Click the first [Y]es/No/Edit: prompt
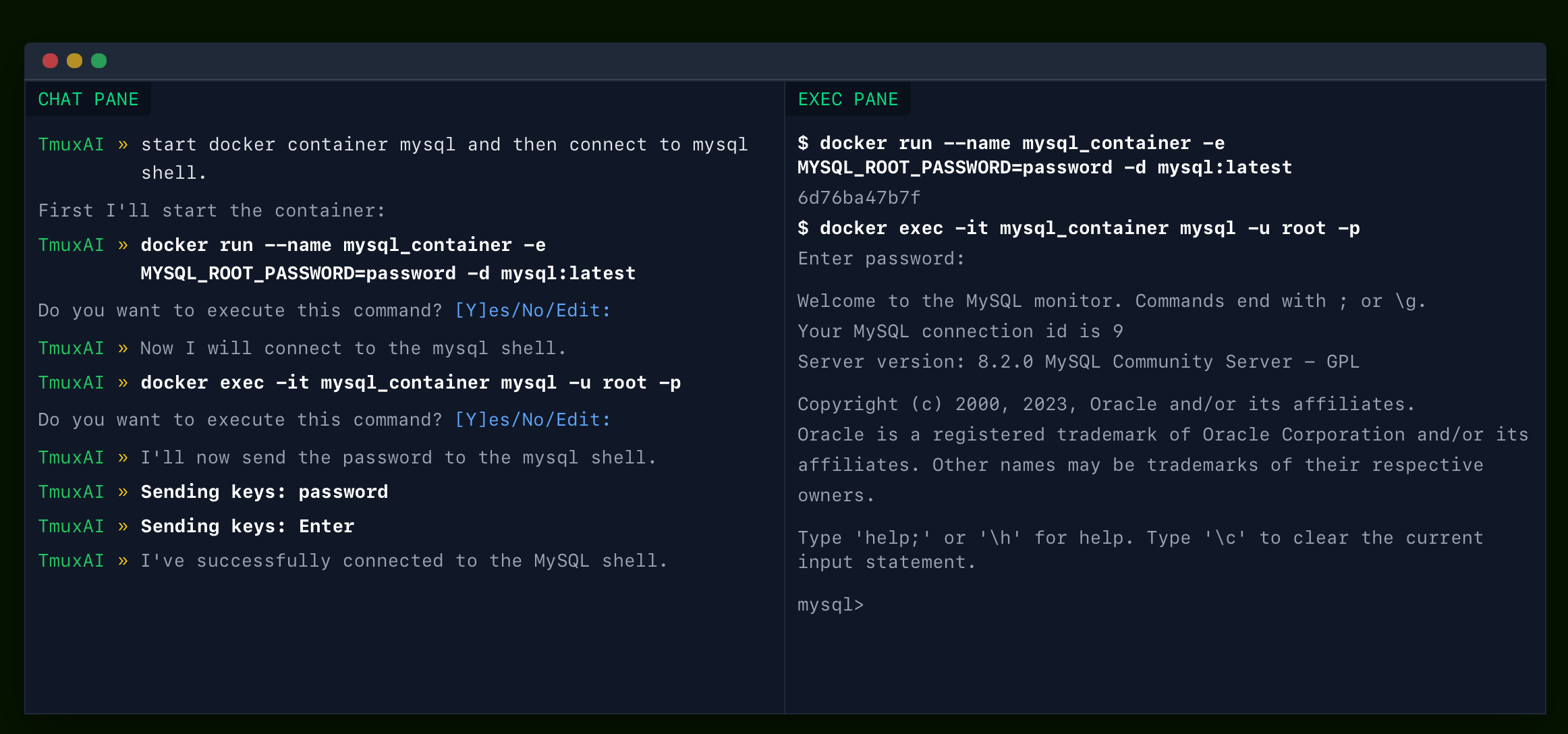Viewport: 1568px width, 734px height. click(533, 310)
